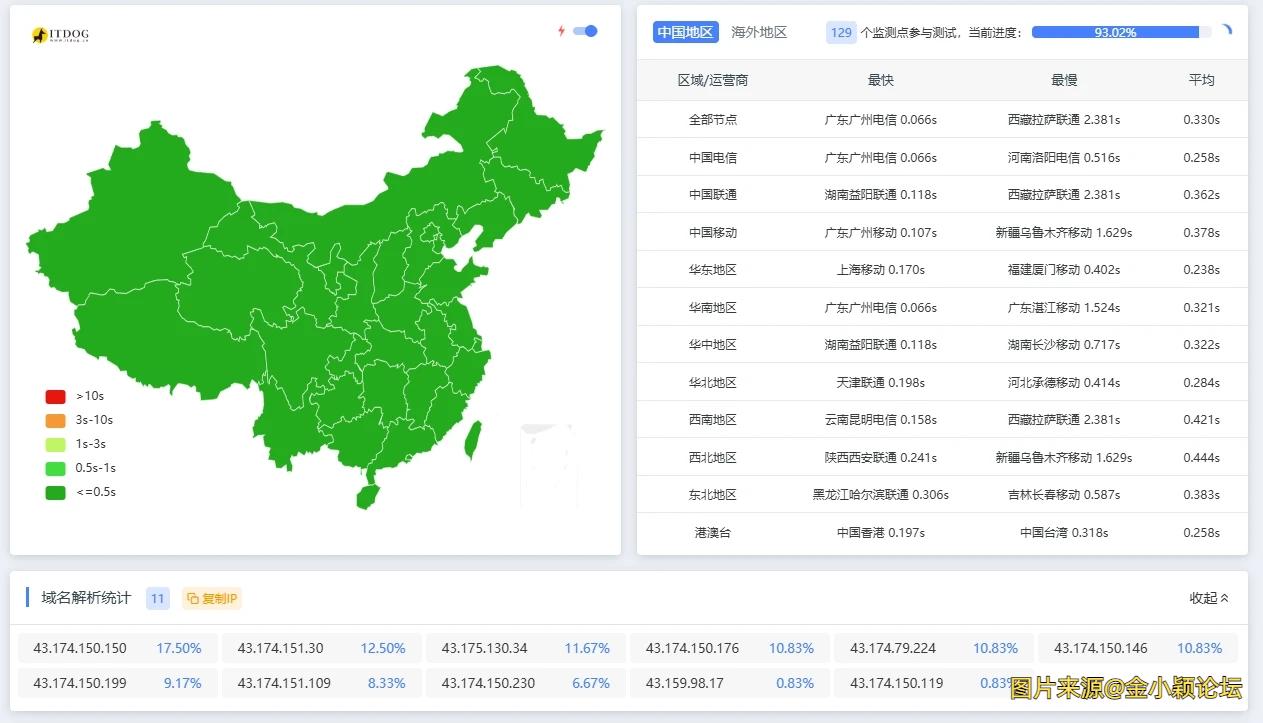This screenshot has height=723, width=1263.
Task: Toggle the blue switch above the map
Action: coord(585,31)
